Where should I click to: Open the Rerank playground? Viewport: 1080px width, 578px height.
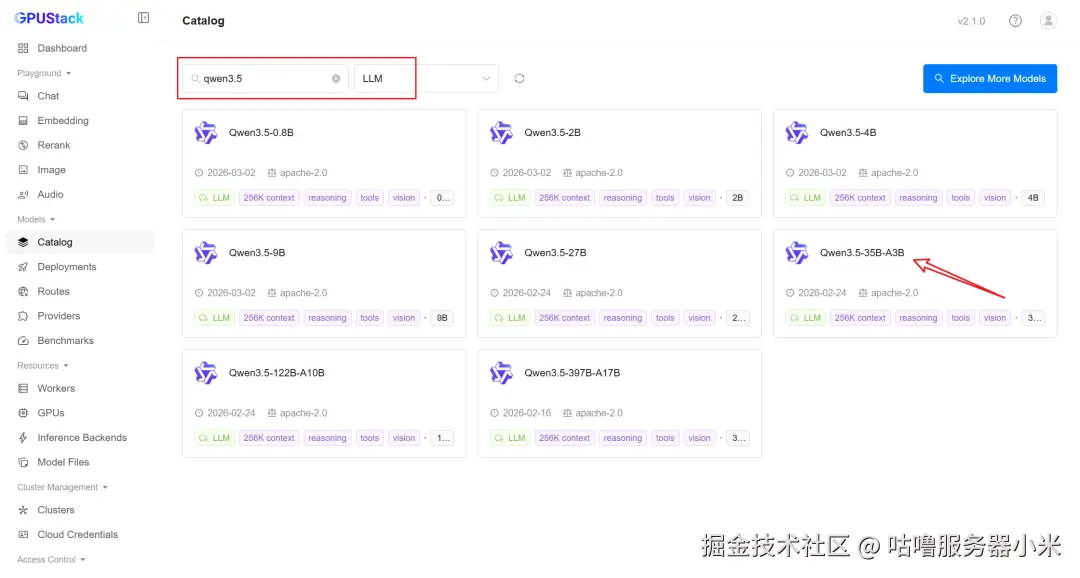80,145
